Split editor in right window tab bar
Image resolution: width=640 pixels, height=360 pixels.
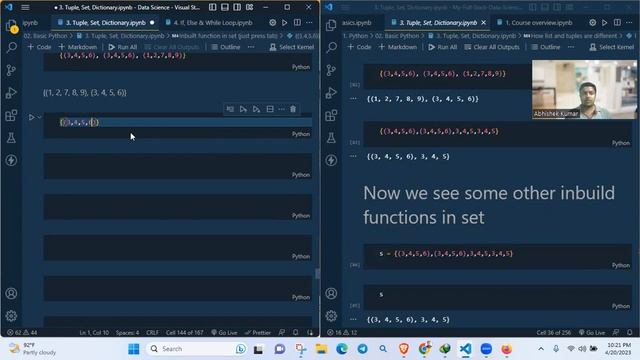[617, 23]
